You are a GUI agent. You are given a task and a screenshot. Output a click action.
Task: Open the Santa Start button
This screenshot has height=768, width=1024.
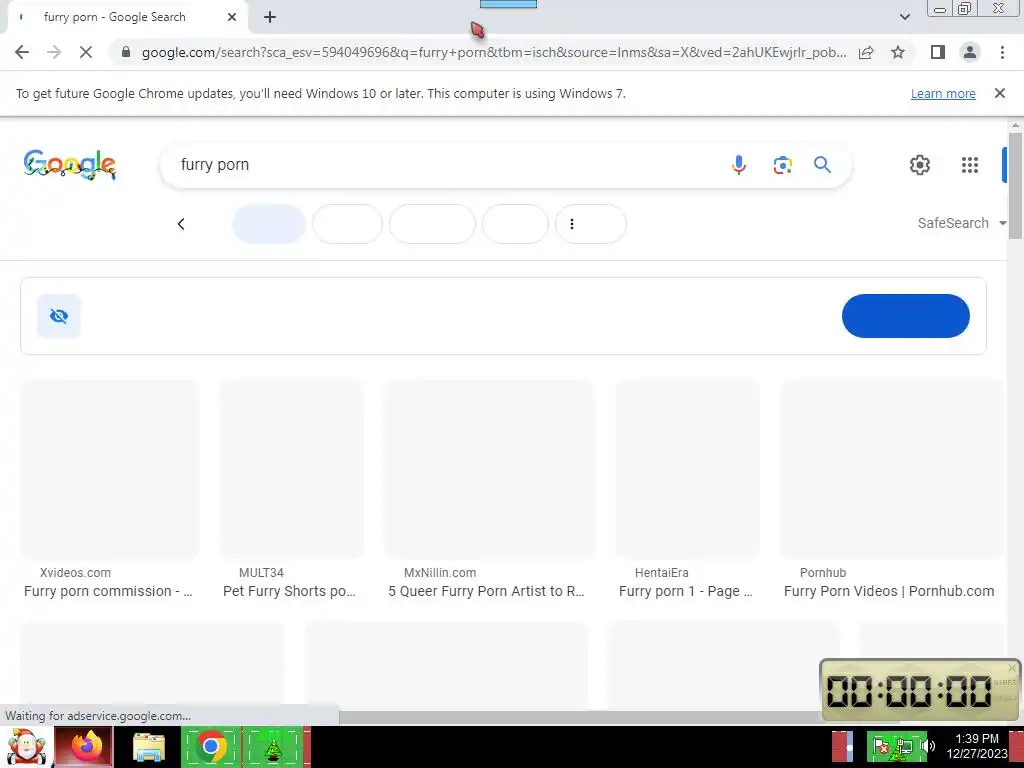[x=26, y=747]
